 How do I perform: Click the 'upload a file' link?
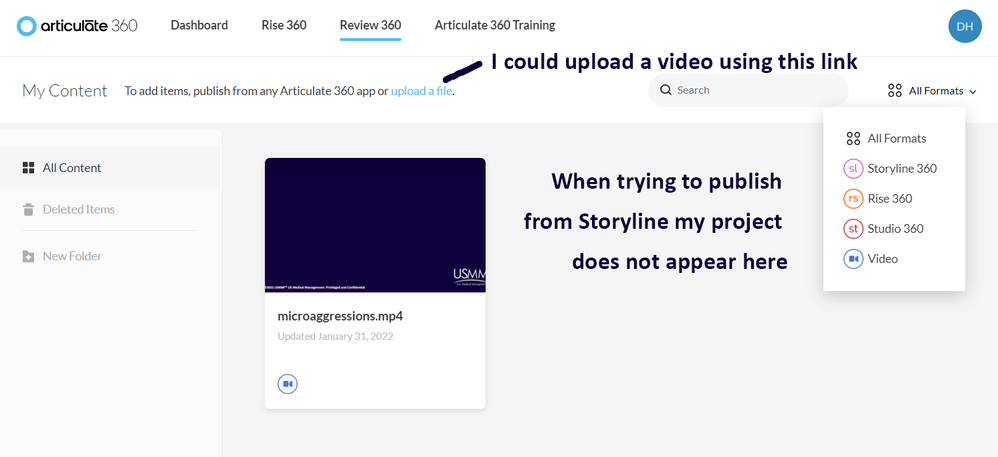click(x=421, y=91)
